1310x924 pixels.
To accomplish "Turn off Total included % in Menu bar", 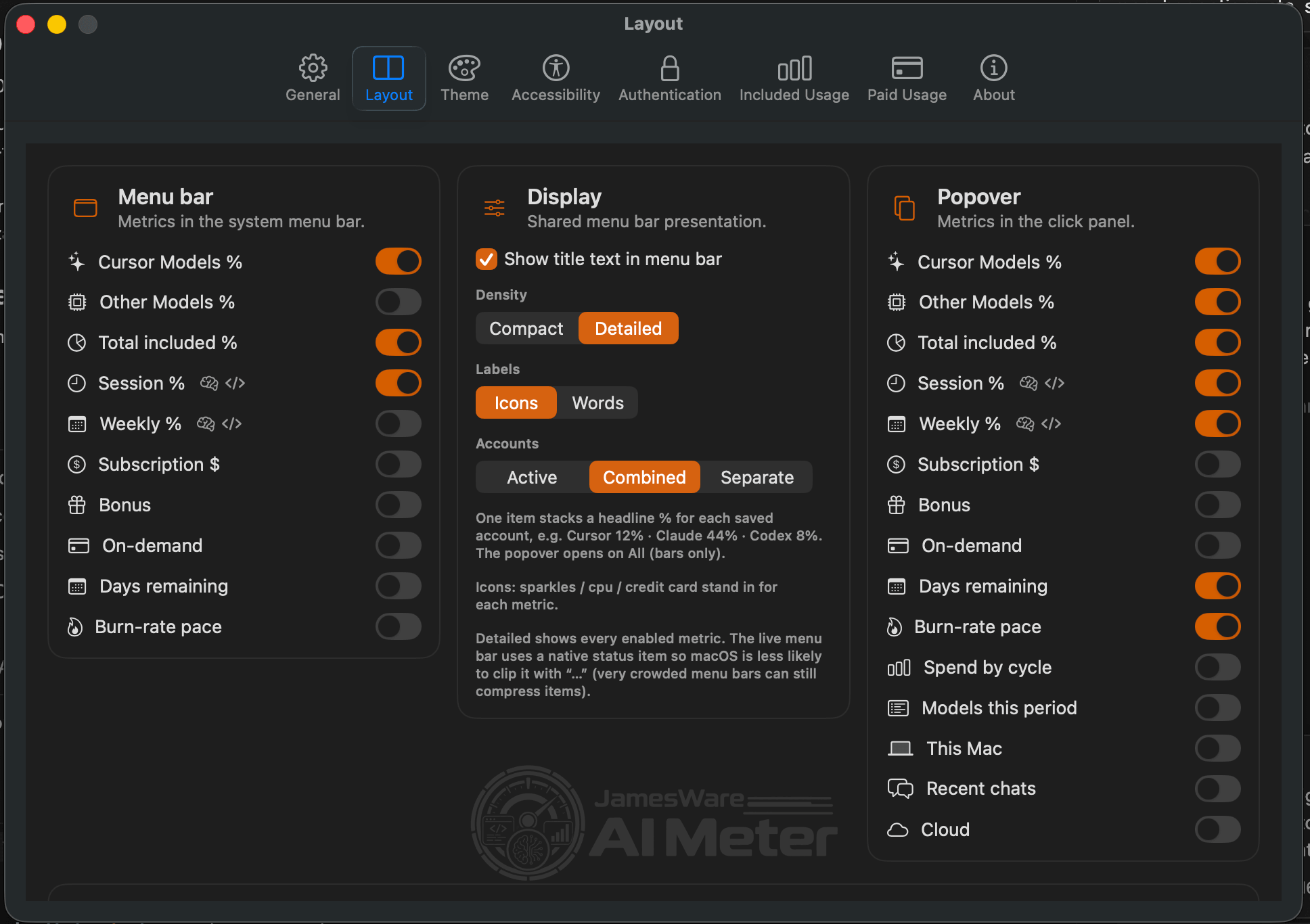I will tap(399, 343).
